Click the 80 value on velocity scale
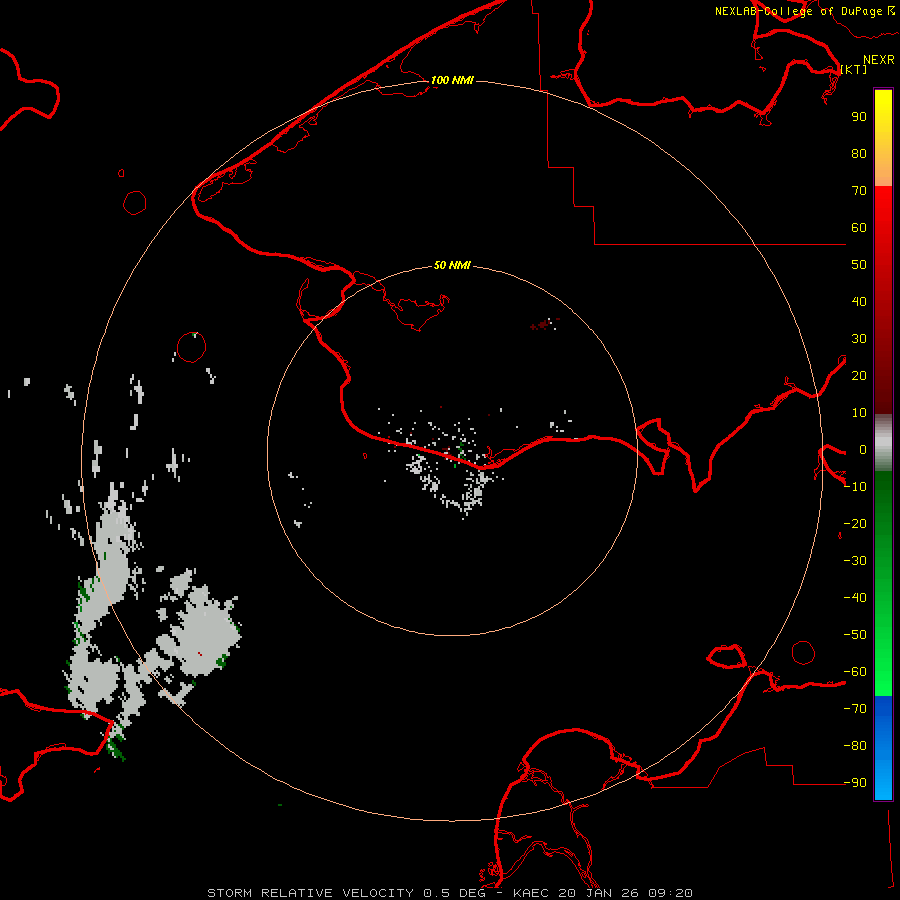The width and height of the screenshot is (900, 900). click(859, 153)
